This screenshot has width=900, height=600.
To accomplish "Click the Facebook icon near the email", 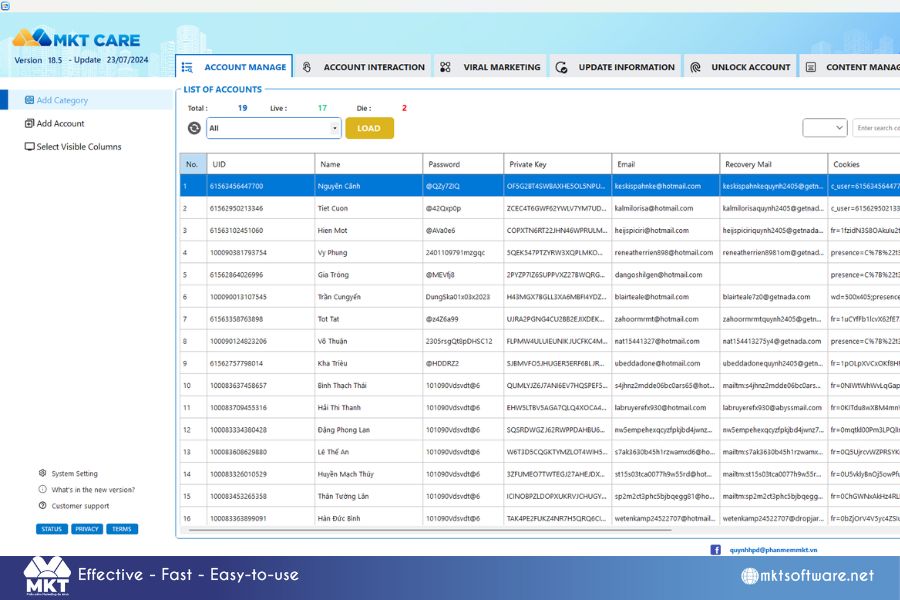I will tap(716, 549).
